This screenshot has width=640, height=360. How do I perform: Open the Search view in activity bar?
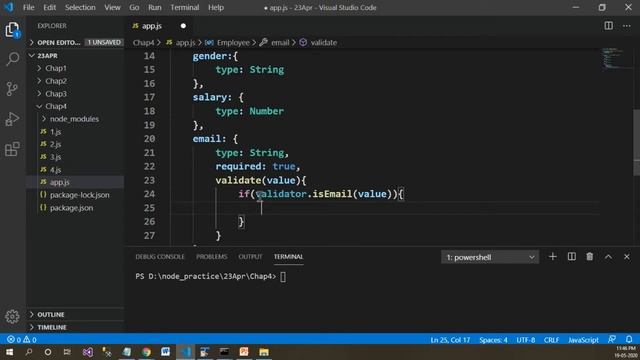click(x=12, y=59)
